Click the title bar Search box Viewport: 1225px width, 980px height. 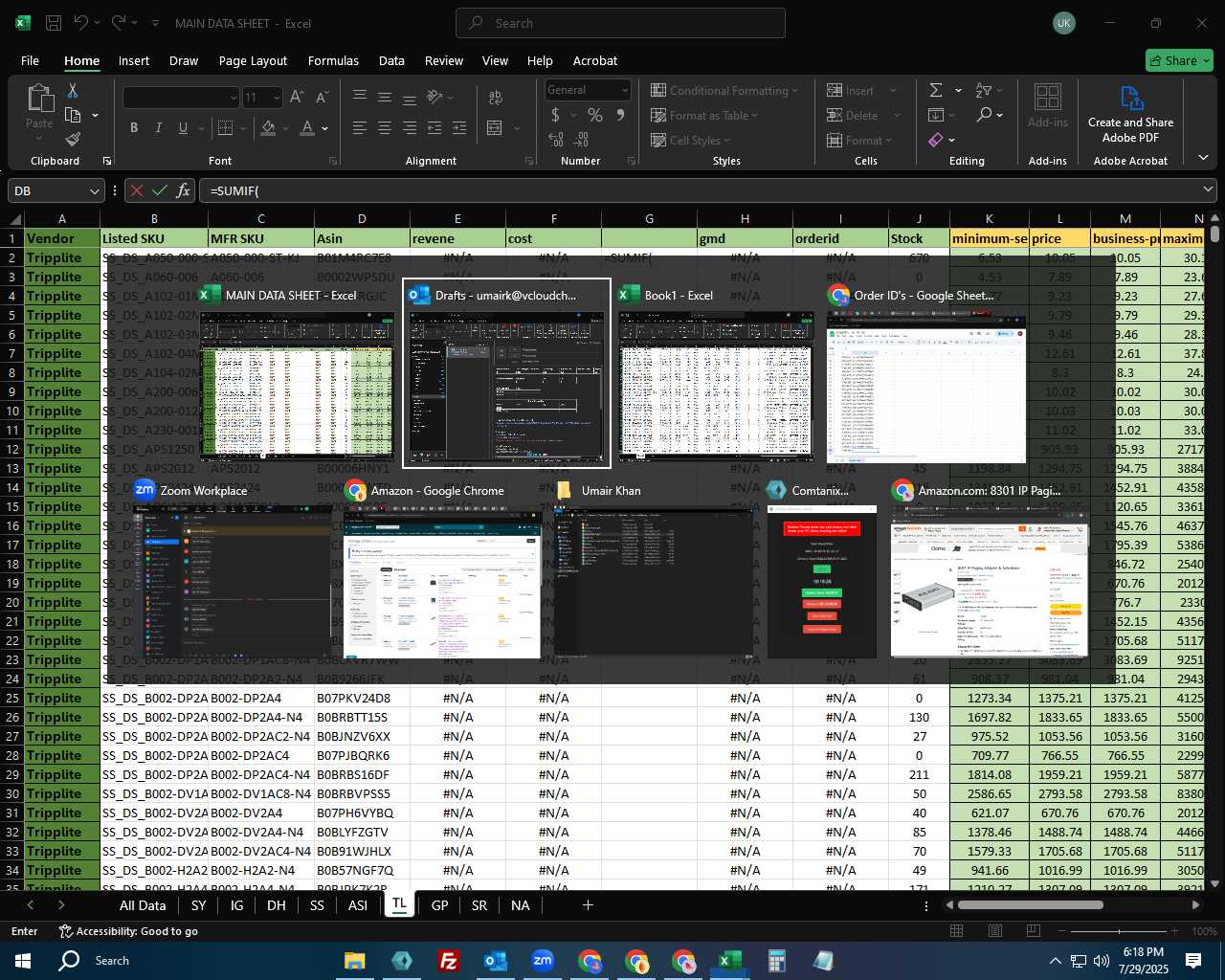coord(620,23)
